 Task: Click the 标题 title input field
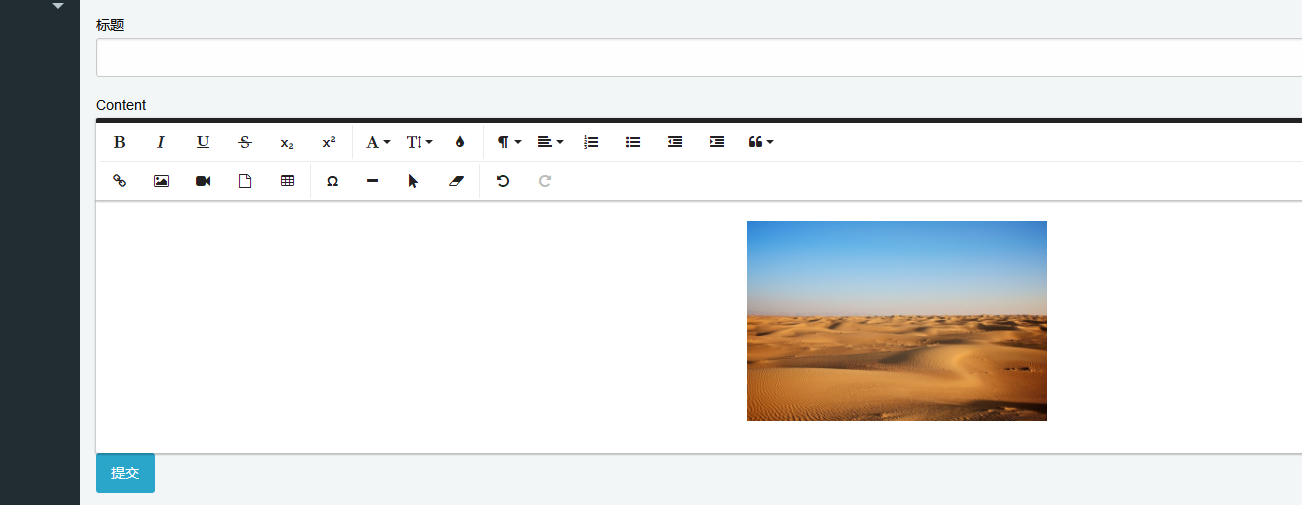point(698,58)
